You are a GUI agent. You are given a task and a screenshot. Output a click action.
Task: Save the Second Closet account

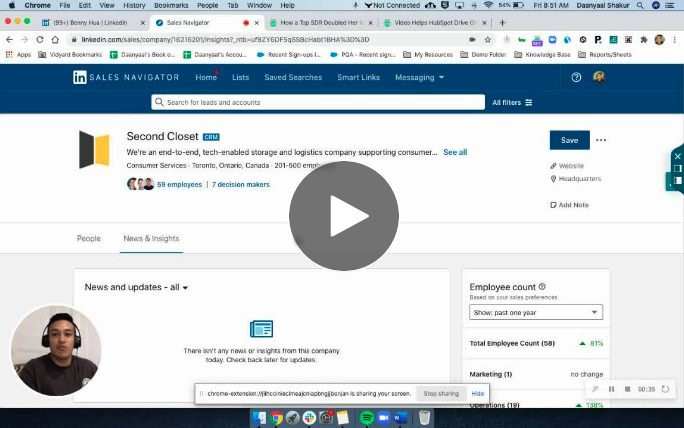[x=570, y=140]
